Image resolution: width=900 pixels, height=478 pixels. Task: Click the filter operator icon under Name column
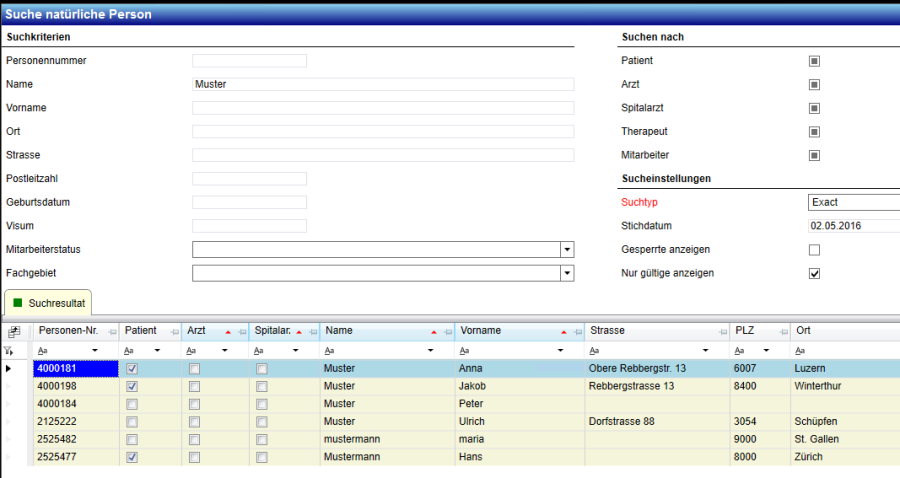(329, 351)
